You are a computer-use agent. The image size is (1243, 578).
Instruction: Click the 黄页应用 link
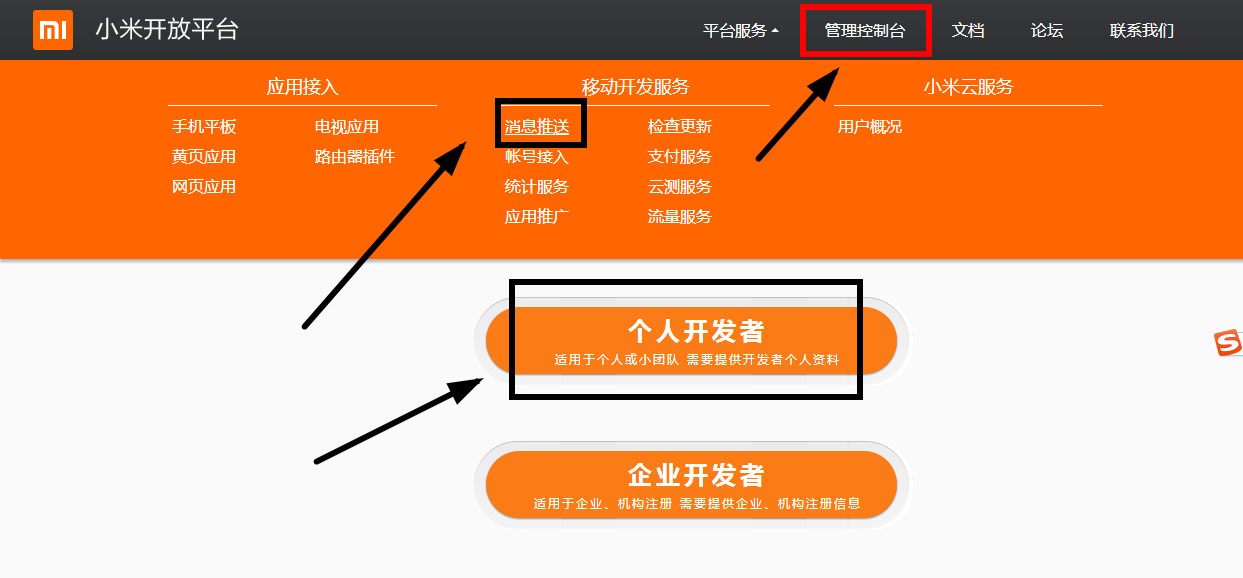pos(204,157)
